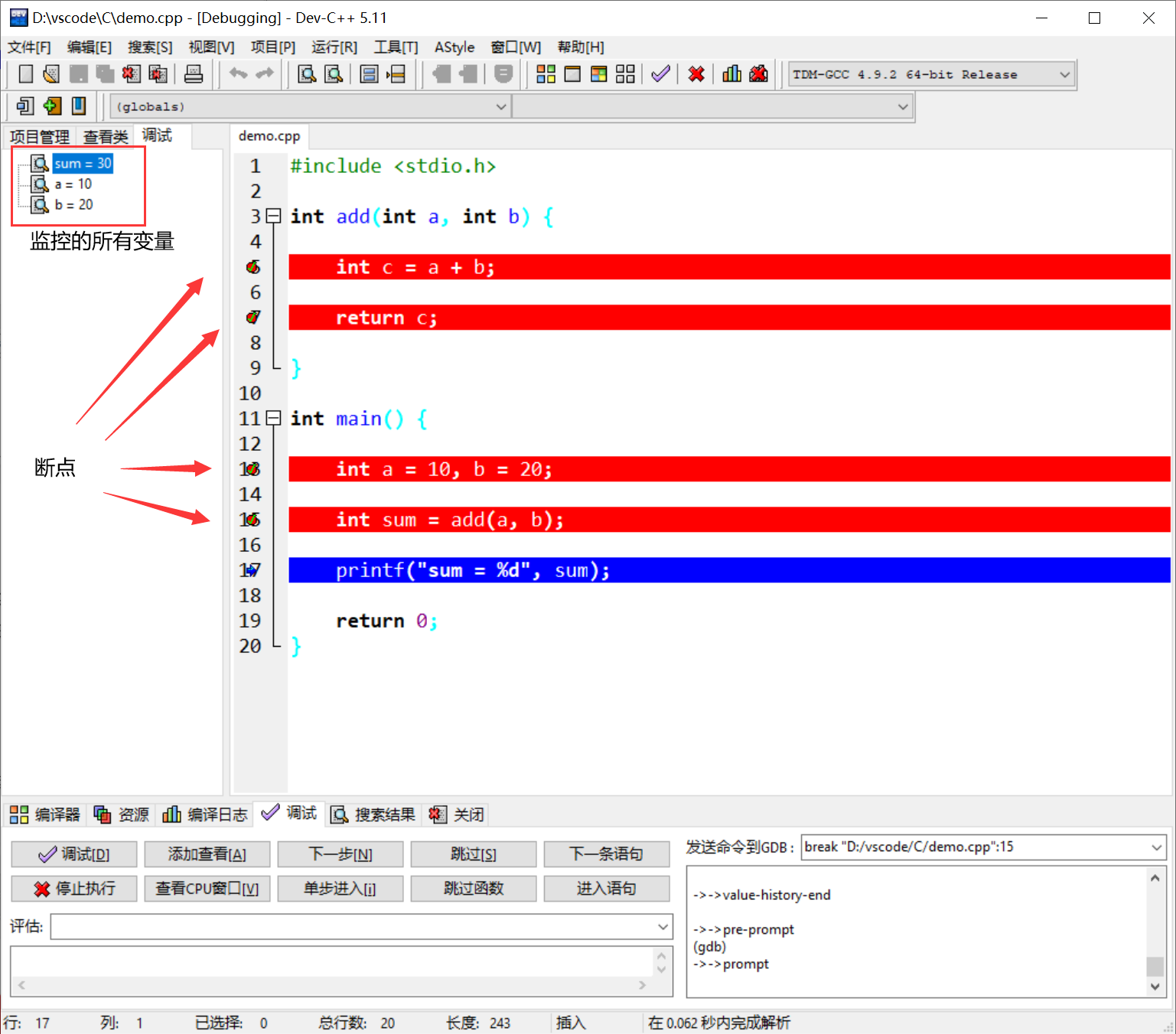Click the first icon in the second toolbar row
1176x1034 pixels.
(25, 106)
